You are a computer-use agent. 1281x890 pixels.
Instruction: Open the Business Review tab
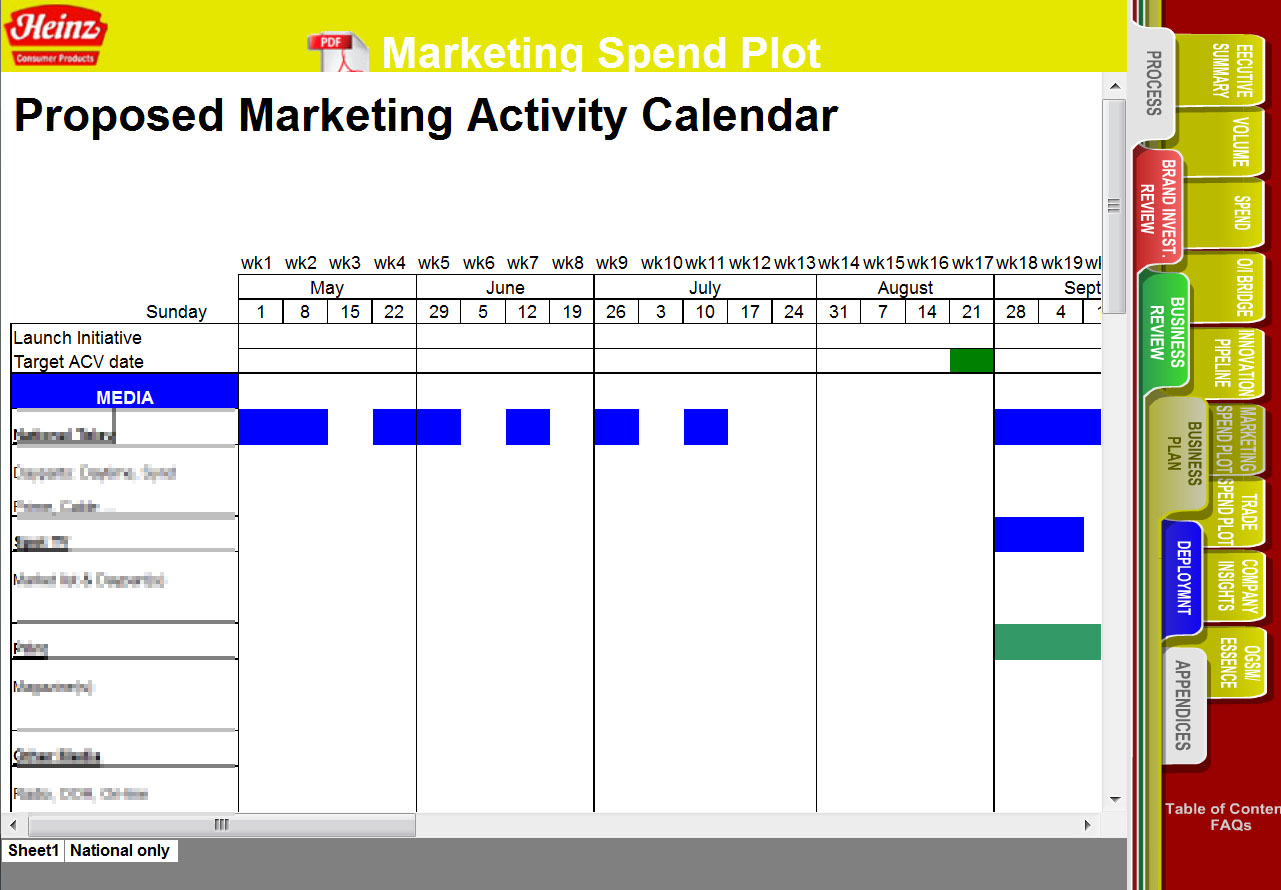(x=1166, y=329)
